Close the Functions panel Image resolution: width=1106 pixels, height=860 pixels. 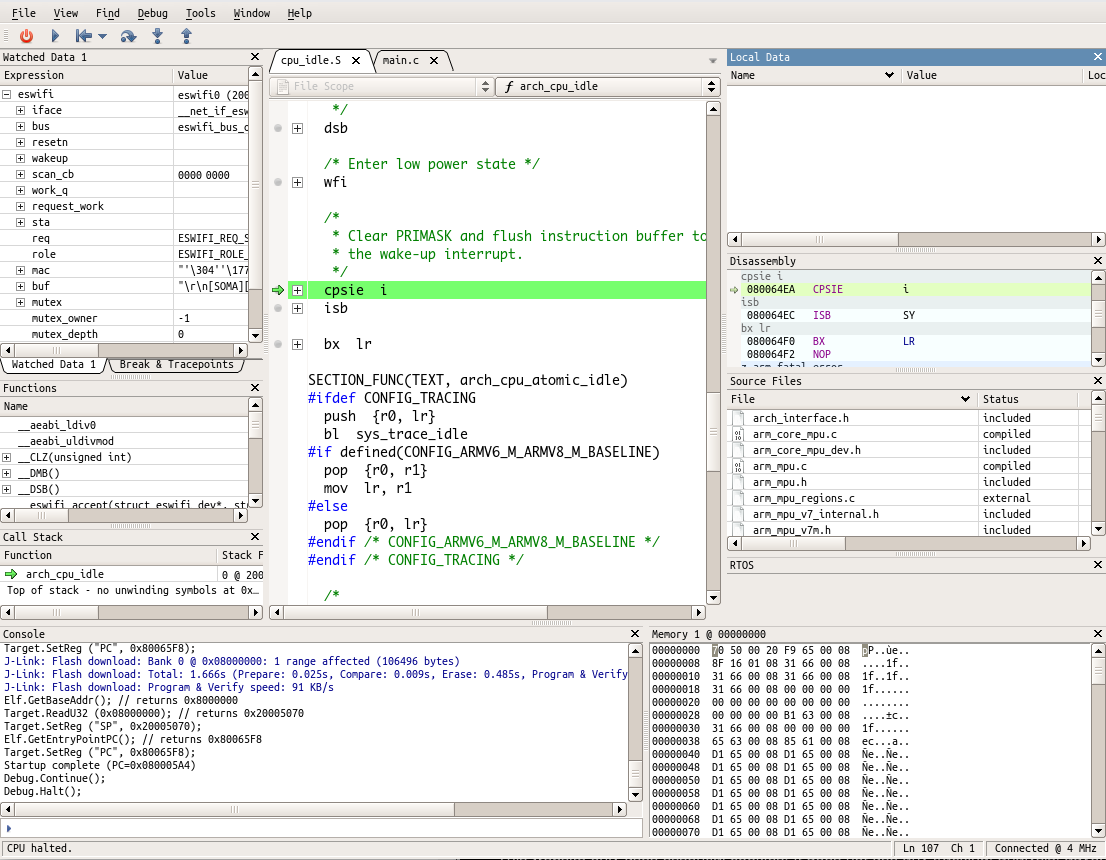(x=255, y=388)
